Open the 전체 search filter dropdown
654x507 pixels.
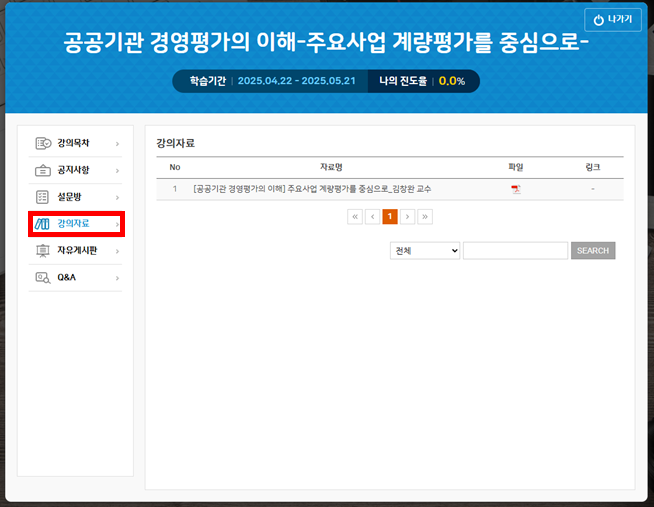click(425, 250)
